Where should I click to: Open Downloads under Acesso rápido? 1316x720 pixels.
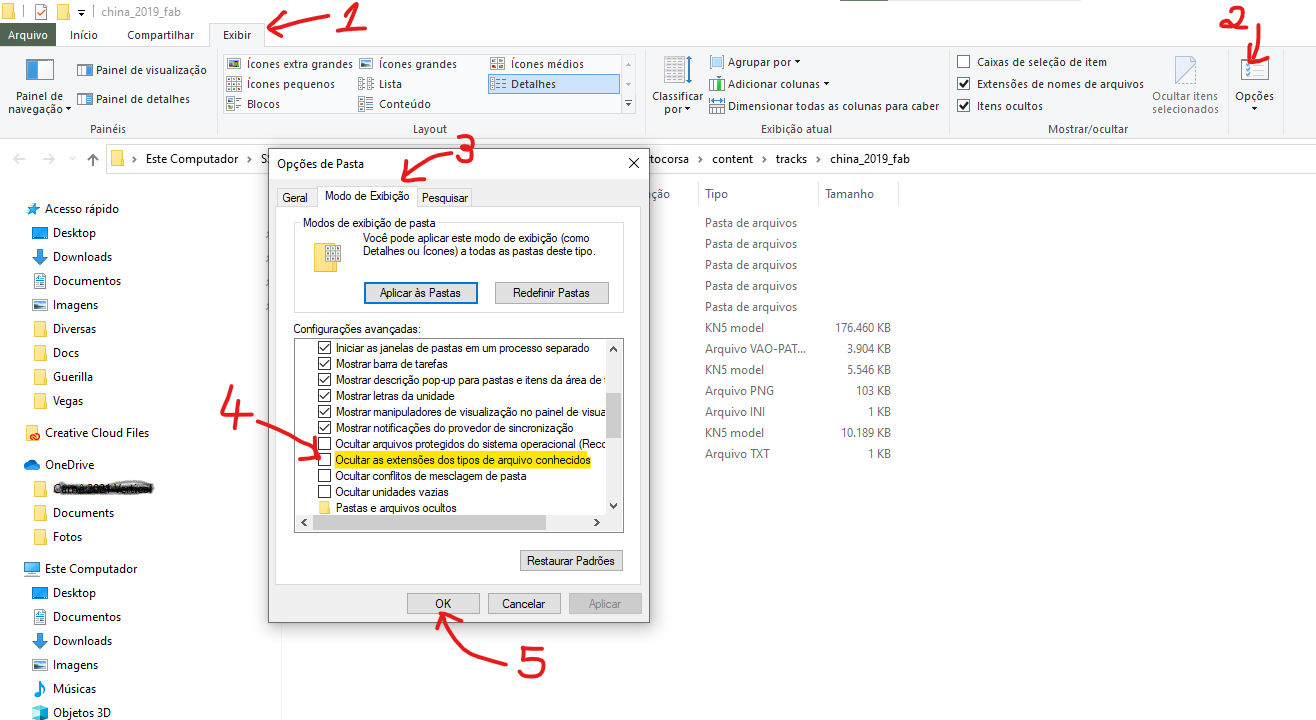pyautogui.click(x=72, y=257)
